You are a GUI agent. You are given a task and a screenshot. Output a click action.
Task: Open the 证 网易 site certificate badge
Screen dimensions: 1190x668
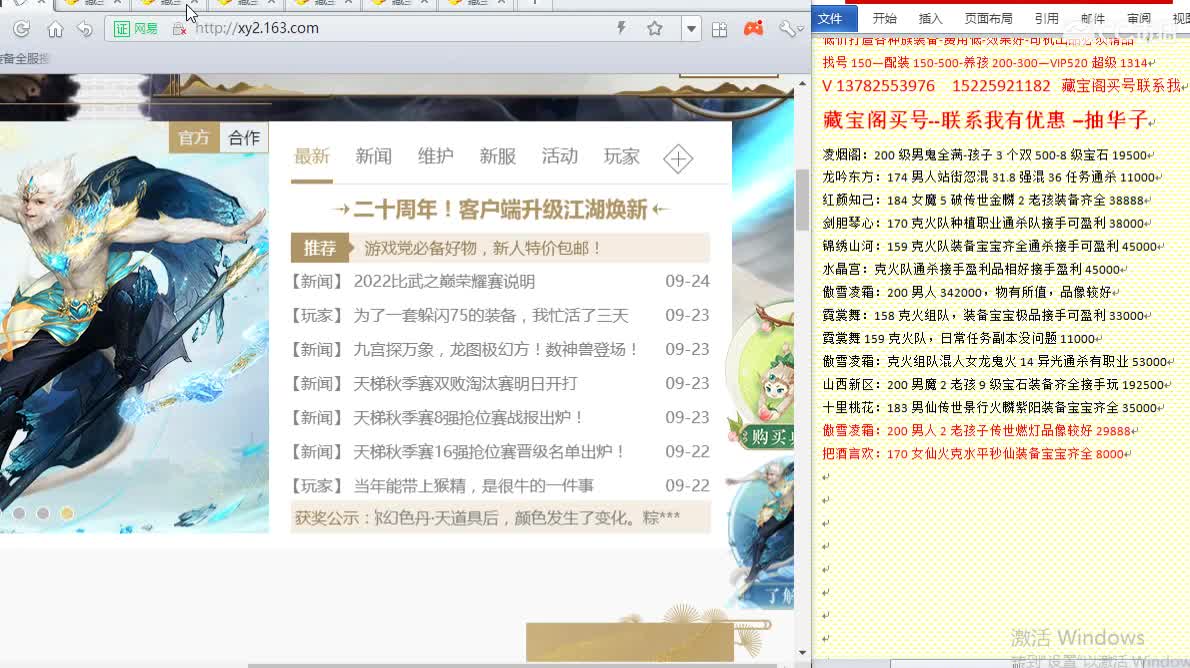(x=136, y=29)
